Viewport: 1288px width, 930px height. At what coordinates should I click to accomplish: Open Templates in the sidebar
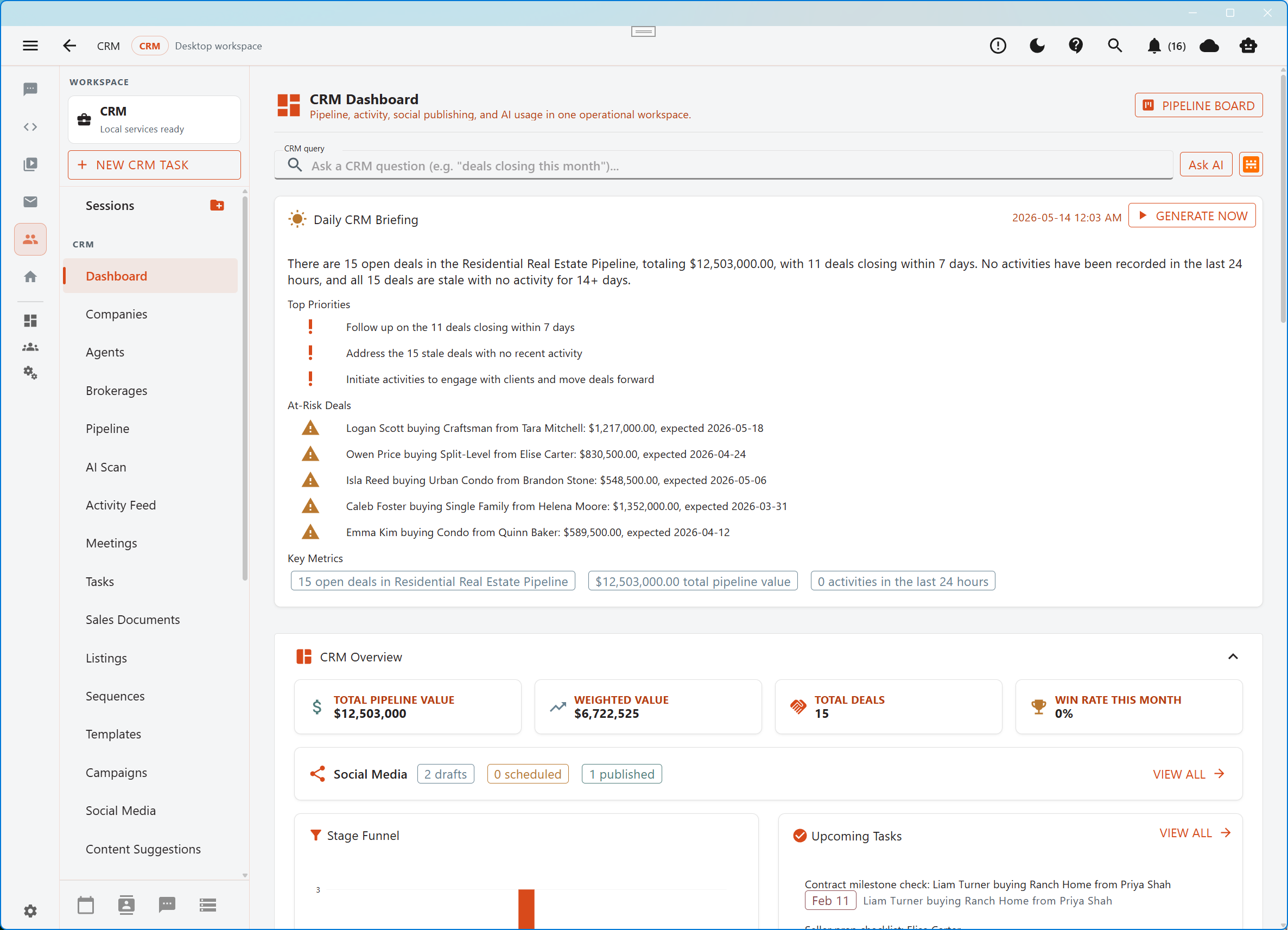point(150,734)
